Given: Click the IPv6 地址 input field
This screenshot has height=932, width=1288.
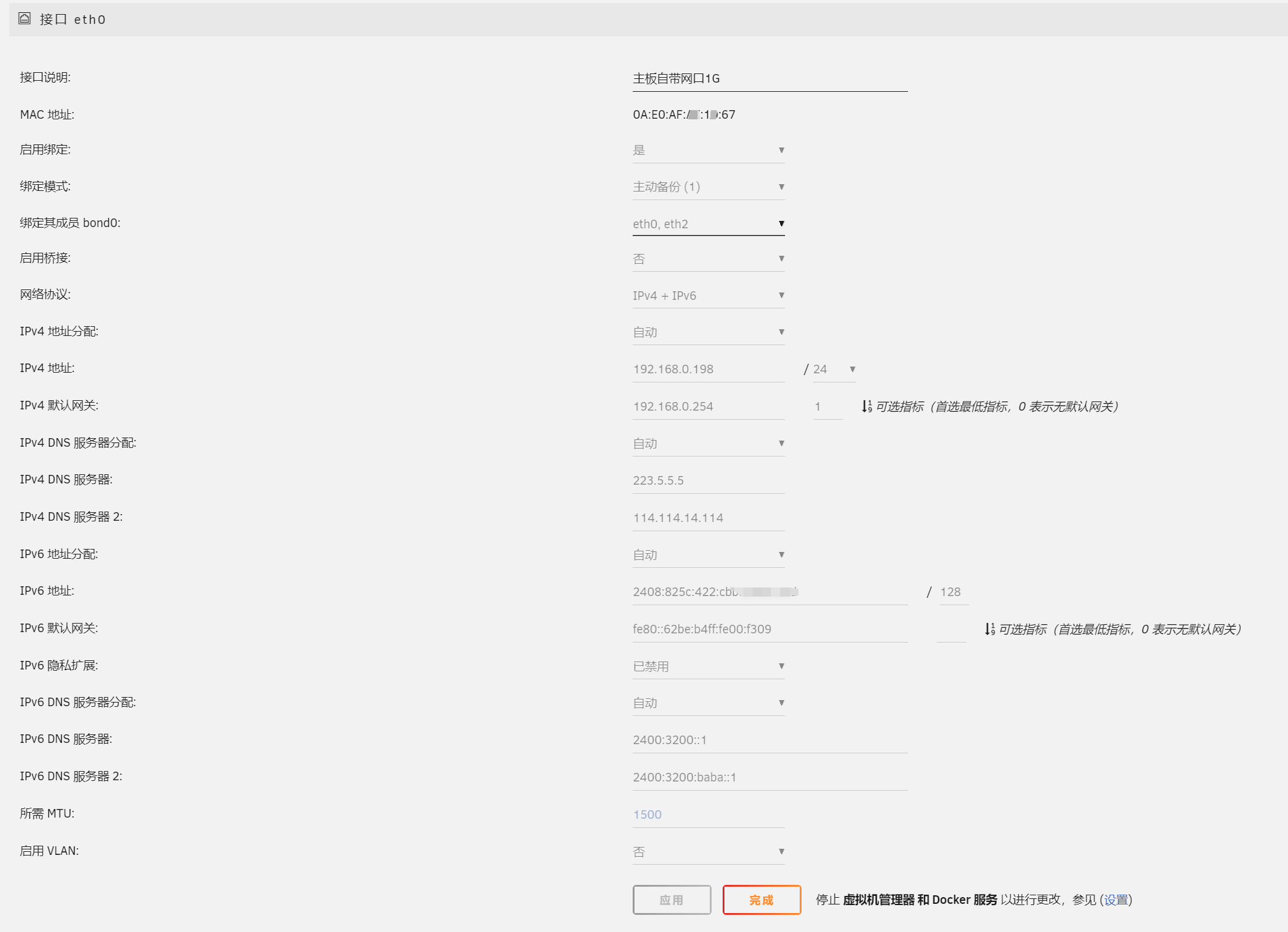Looking at the screenshot, I should coord(770,592).
